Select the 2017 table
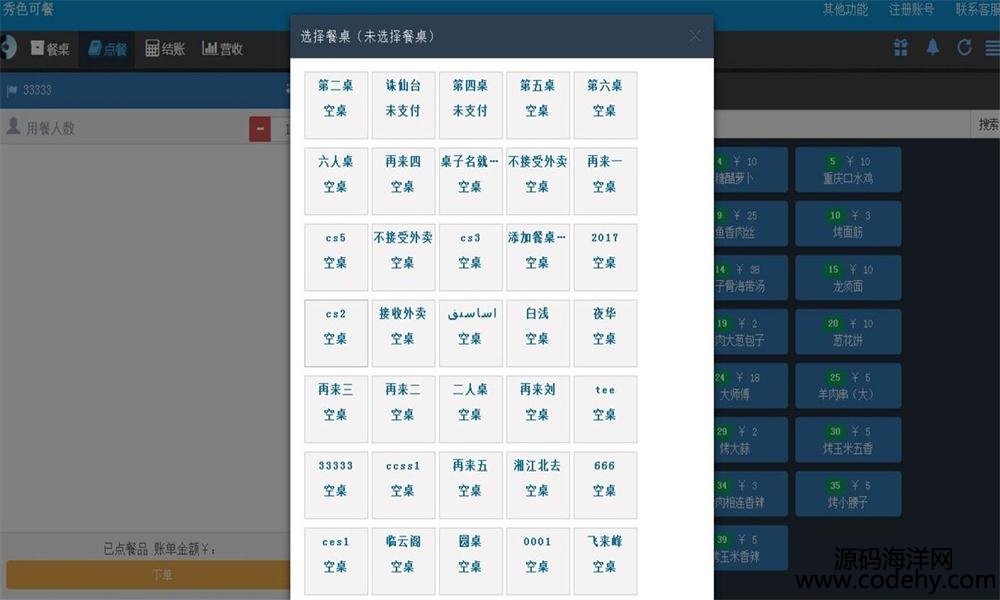Viewport: 1000px width, 600px height. [x=604, y=250]
